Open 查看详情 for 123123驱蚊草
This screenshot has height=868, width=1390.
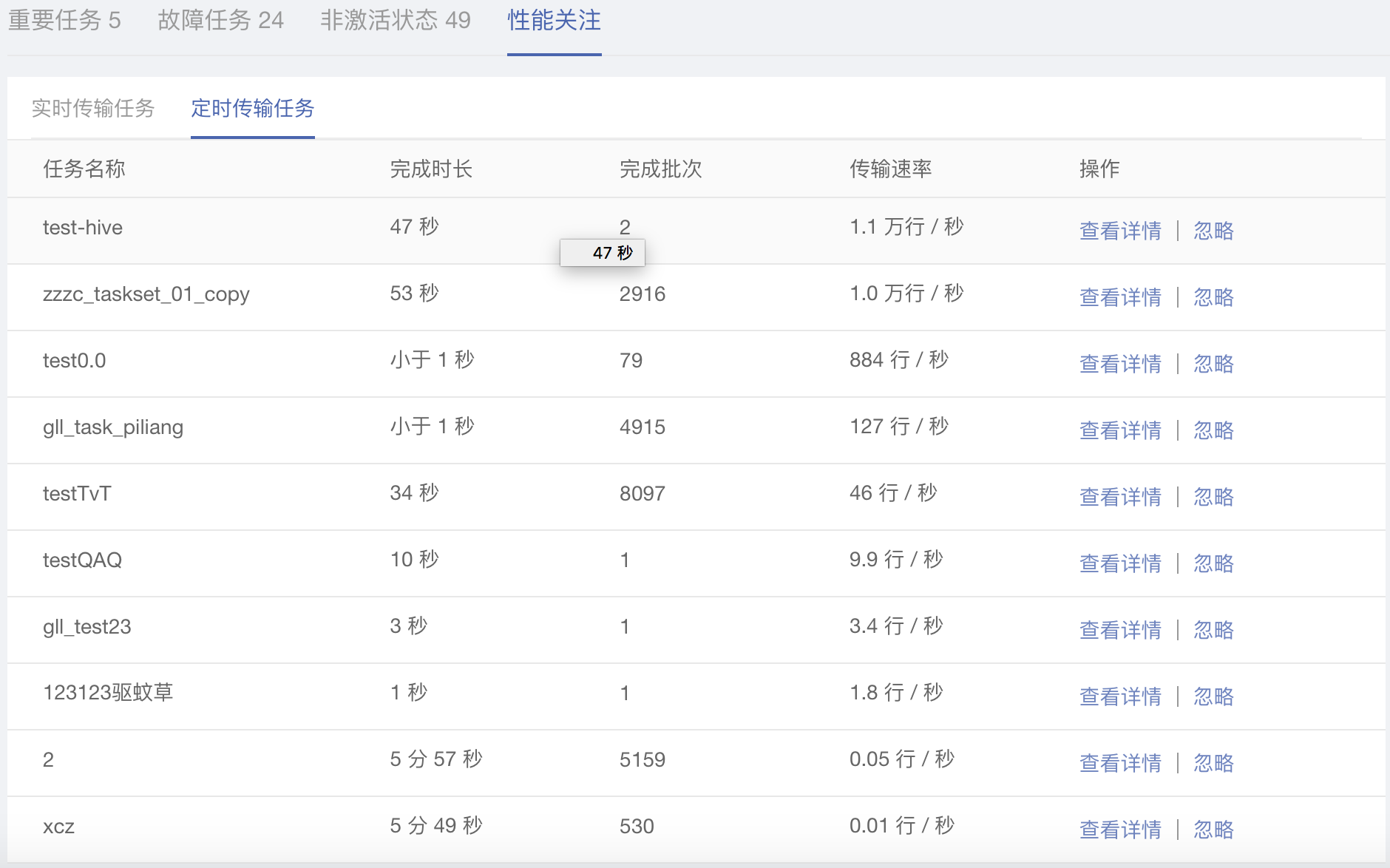point(1120,696)
